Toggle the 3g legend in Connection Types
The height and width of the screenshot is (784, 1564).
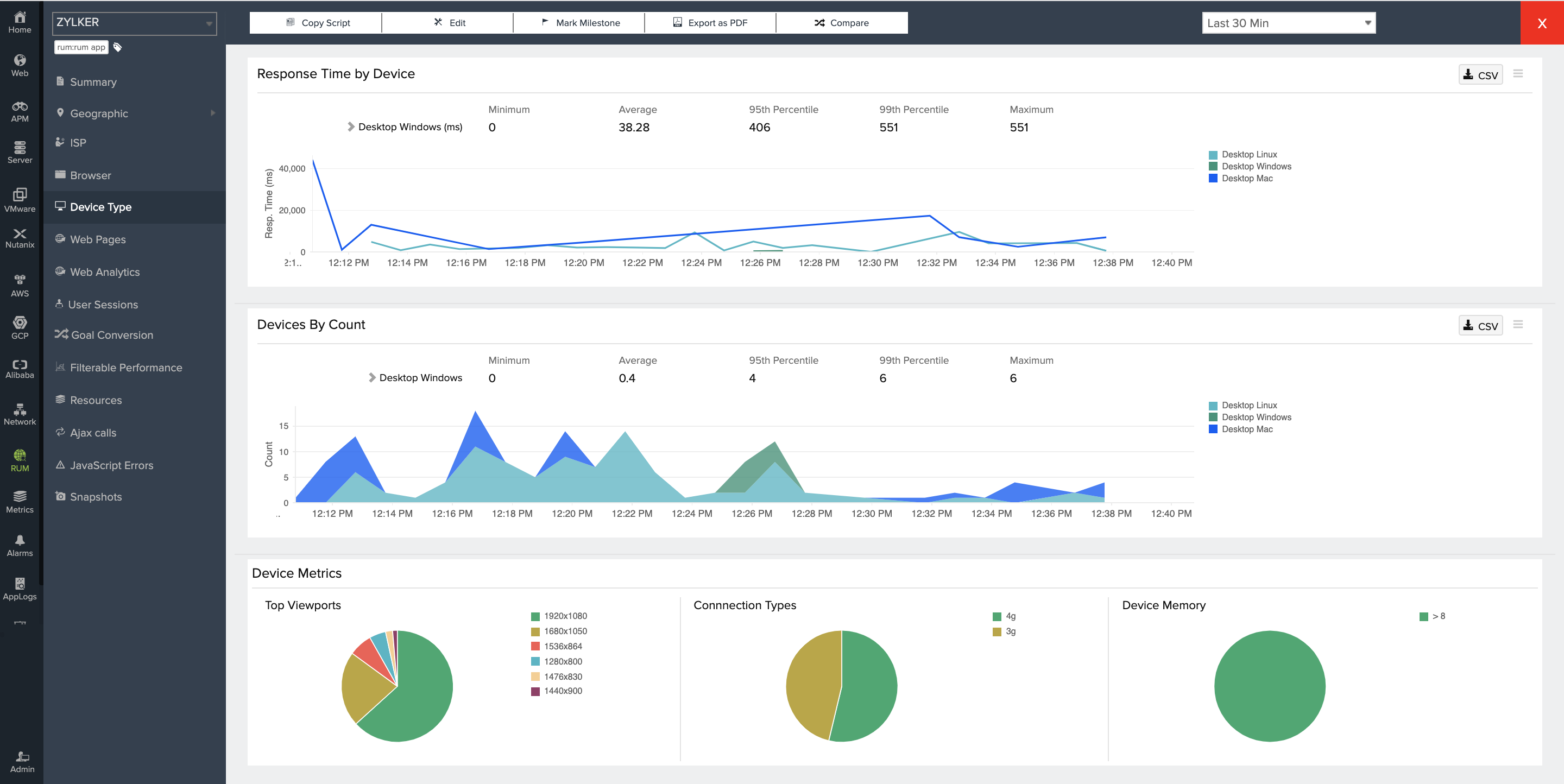click(1010, 631)
